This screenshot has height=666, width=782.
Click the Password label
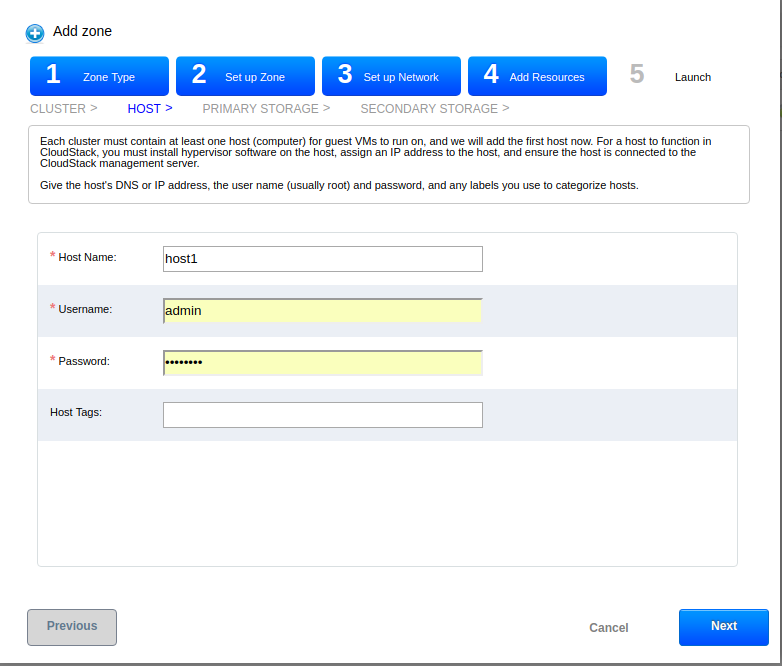pyautogui.click(x=84, y=361)
